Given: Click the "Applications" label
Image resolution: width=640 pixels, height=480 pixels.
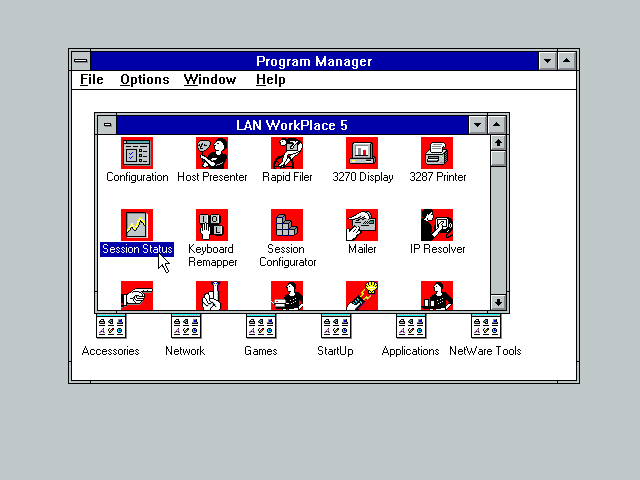Looking at the screenshot, I should click(x=410, y=351).
